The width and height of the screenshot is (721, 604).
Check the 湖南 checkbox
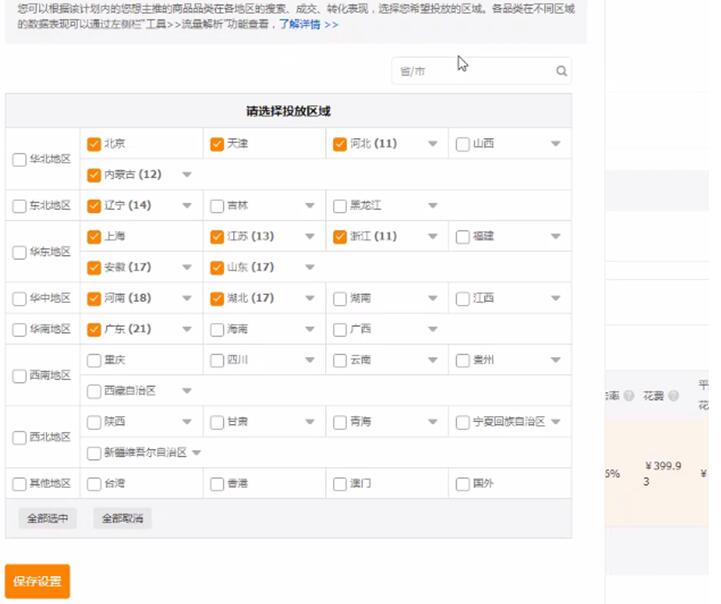(x=340, y=299)
